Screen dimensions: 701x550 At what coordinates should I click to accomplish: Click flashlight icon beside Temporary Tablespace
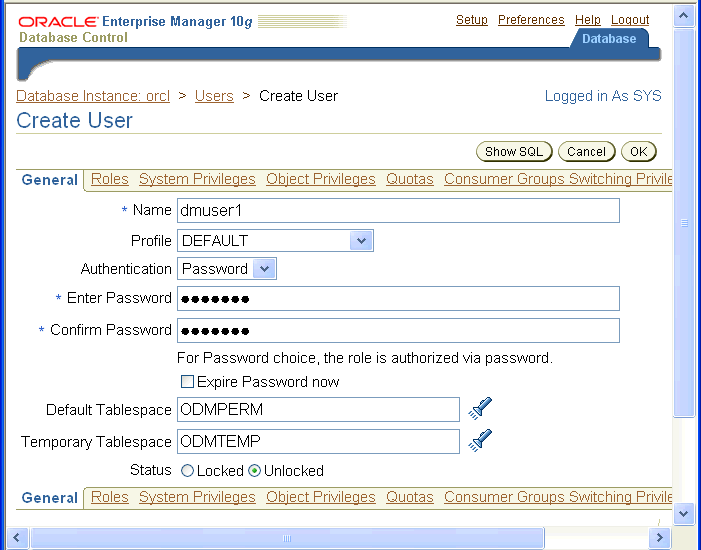(481, 441)
